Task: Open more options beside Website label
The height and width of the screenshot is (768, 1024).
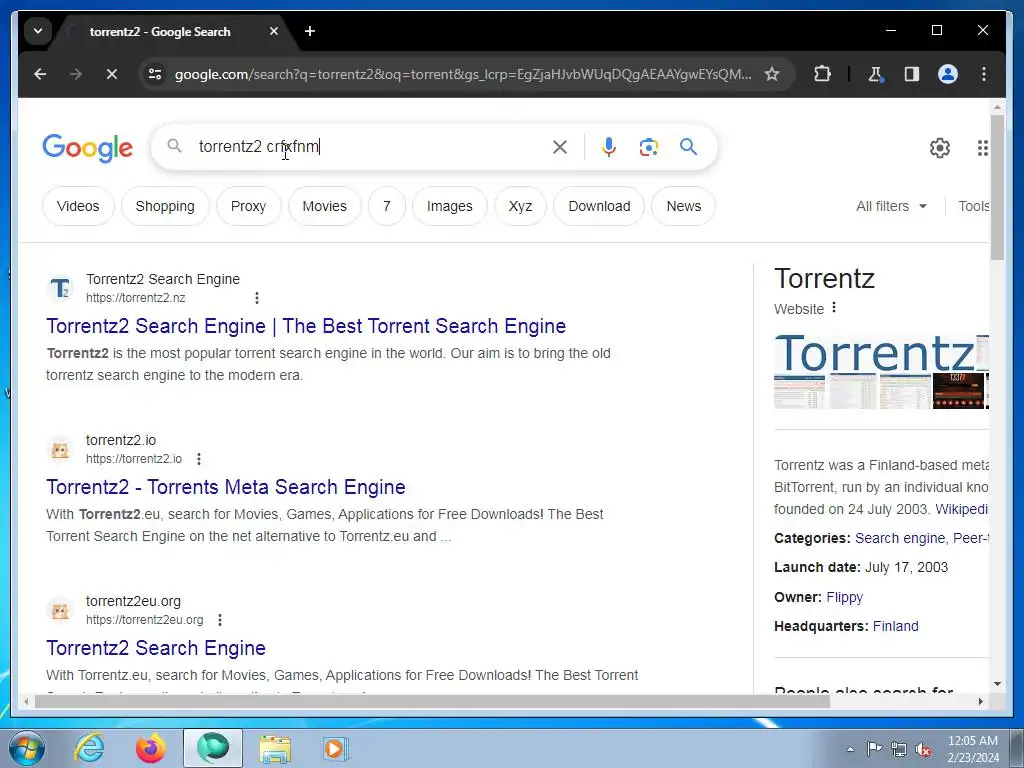Action: [834, 308]
